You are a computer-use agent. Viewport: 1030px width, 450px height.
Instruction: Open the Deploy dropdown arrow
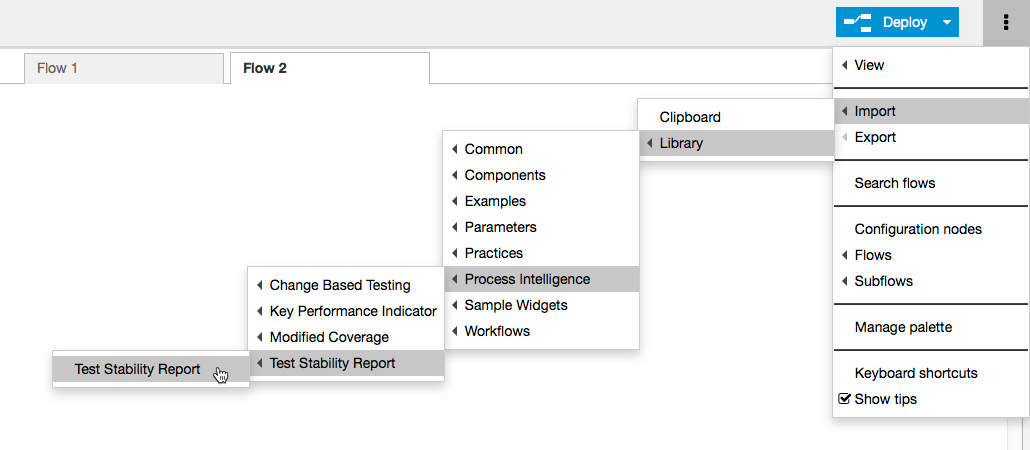[946, 22]
